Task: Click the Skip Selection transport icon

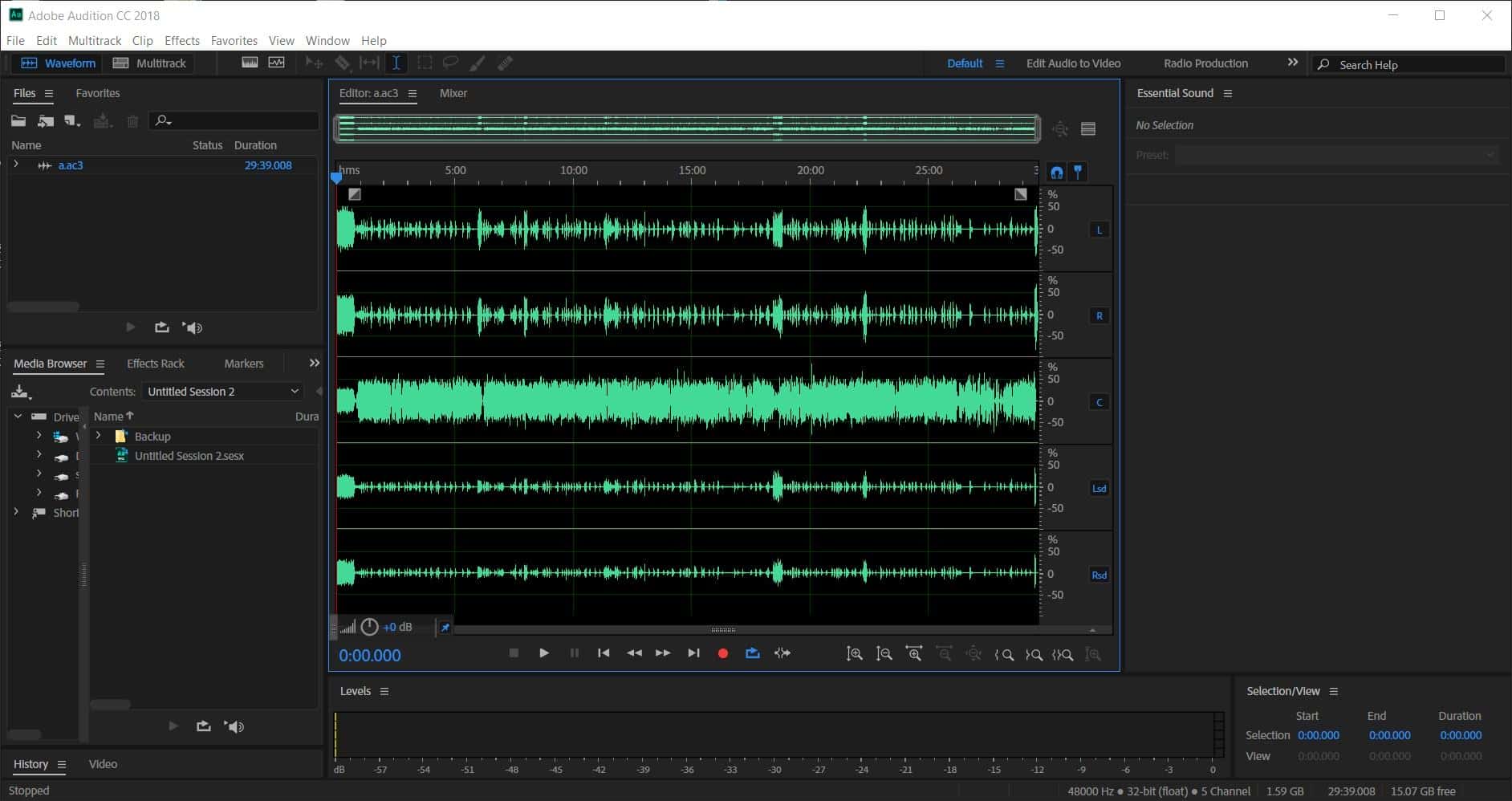Action: 782,653
